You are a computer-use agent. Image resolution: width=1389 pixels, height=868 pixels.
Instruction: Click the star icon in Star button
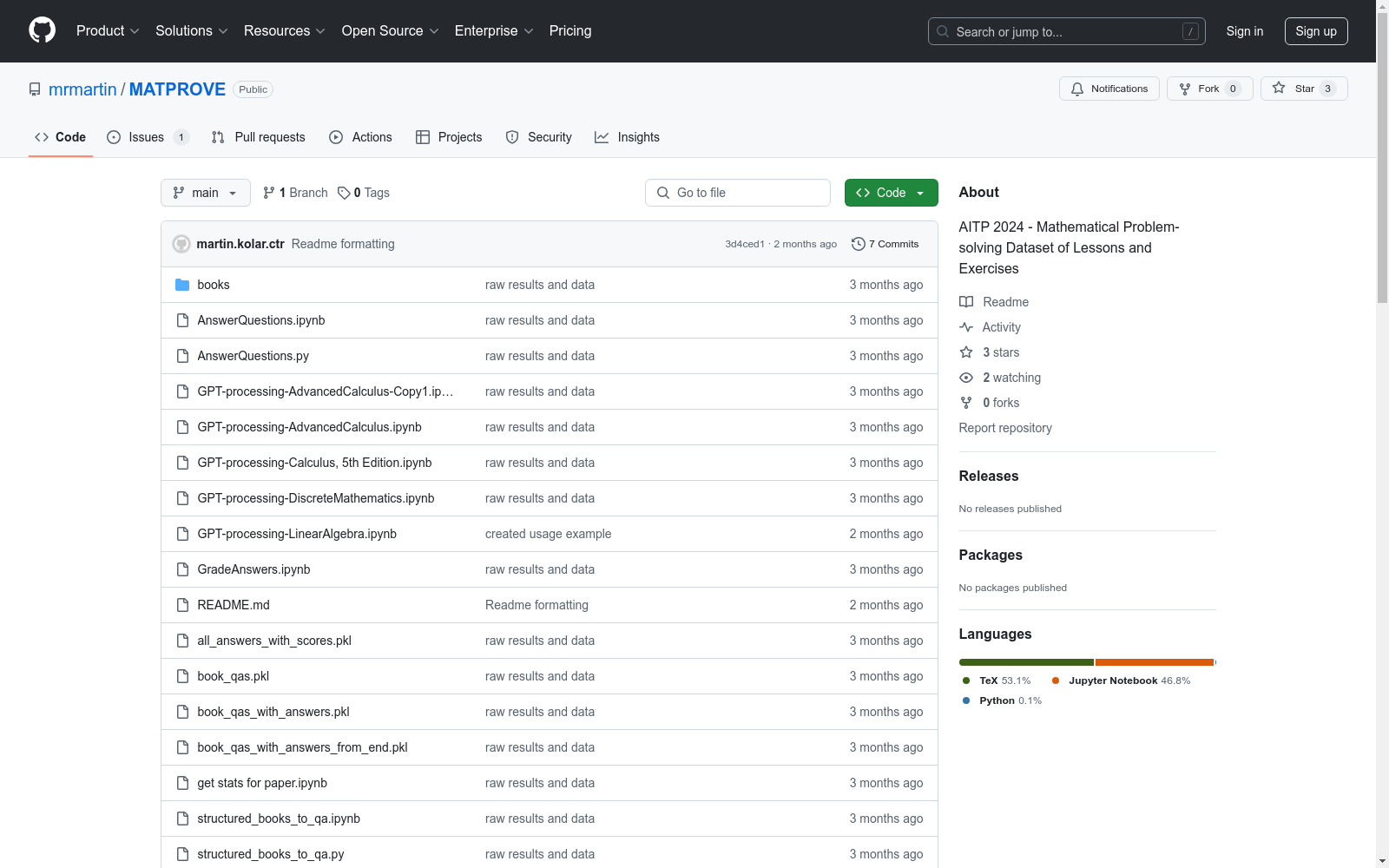[1279, 88]
